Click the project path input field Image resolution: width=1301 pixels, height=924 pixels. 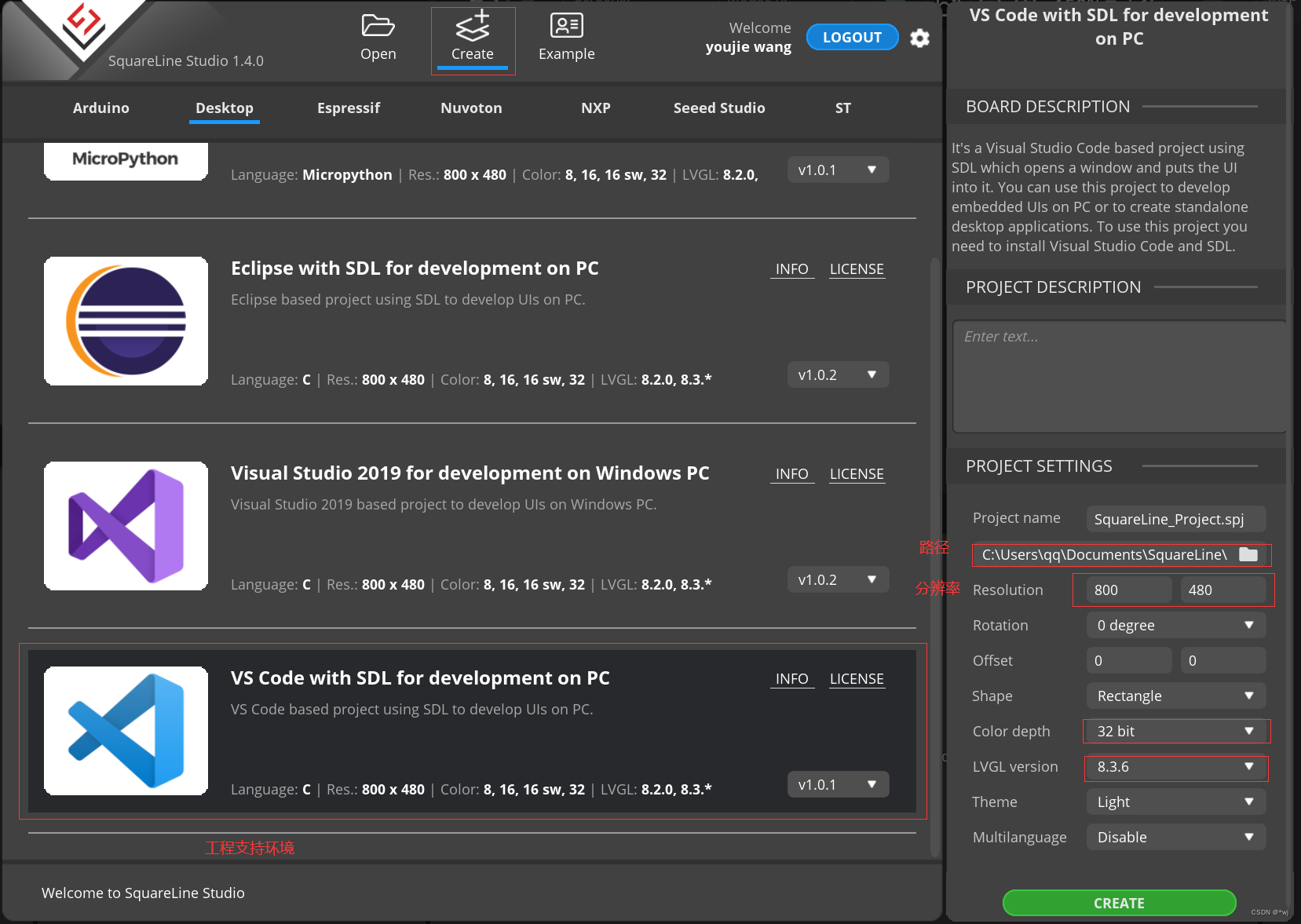pos(1105,554)
